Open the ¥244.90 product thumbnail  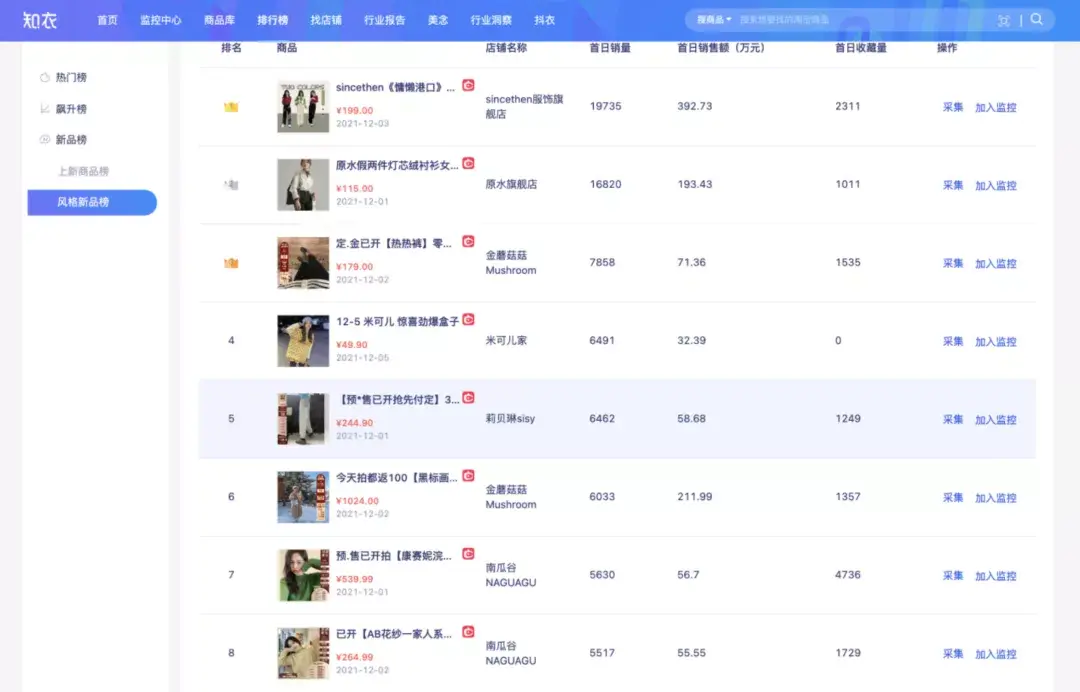pos(303,419)
